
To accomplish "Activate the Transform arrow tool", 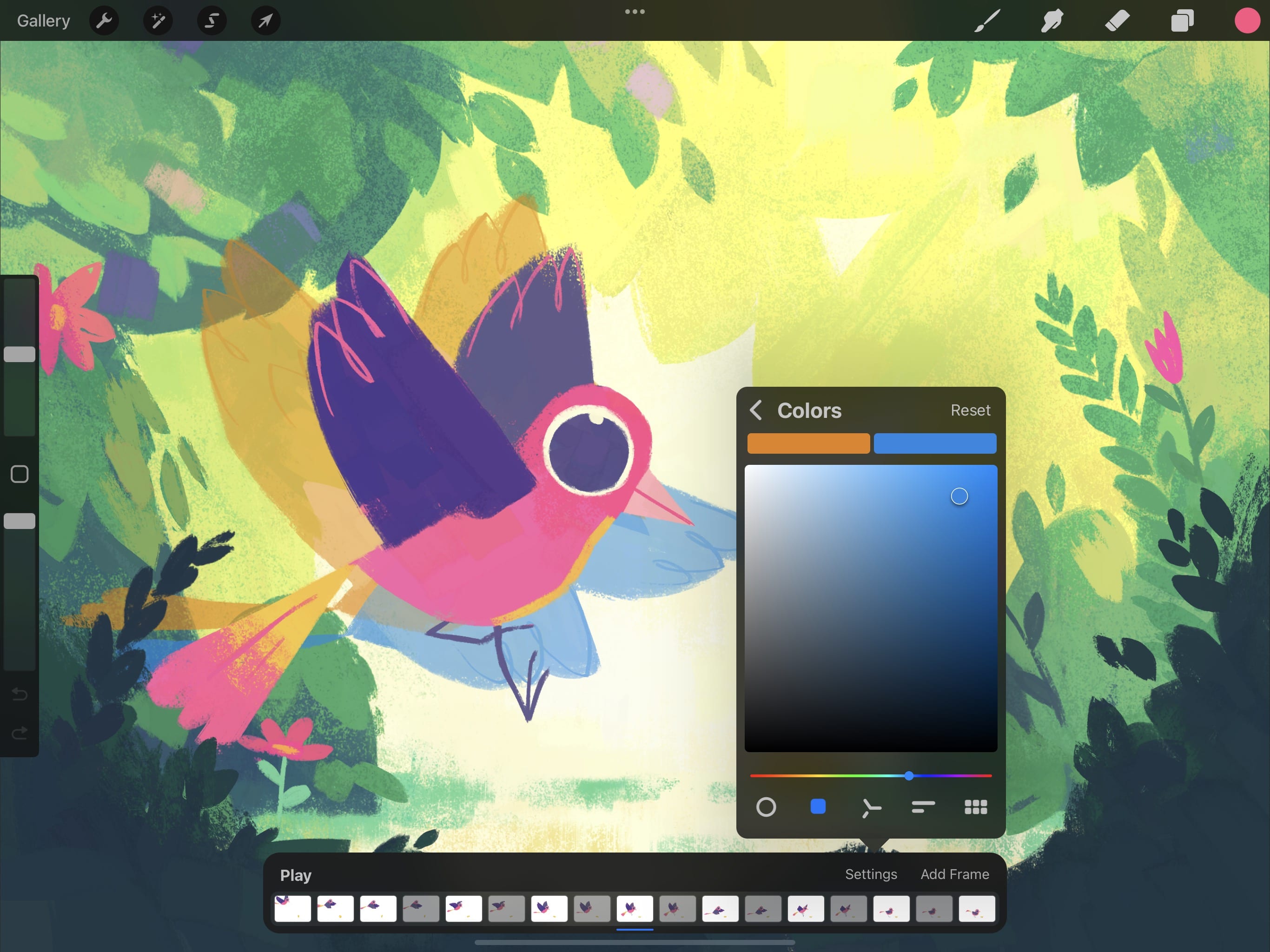I will (x=266, y=20).
